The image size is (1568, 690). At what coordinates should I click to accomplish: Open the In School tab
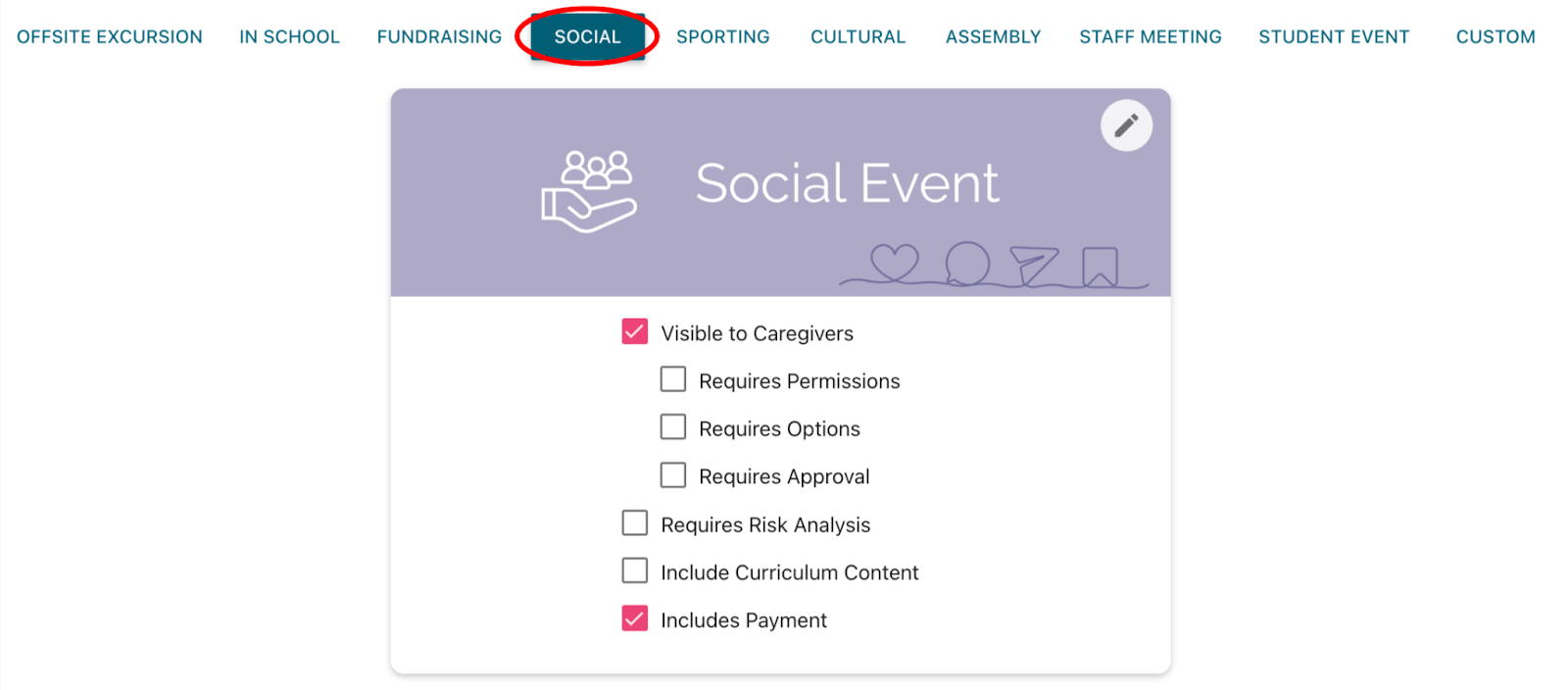pyautogui.click(x=289, y=37)
